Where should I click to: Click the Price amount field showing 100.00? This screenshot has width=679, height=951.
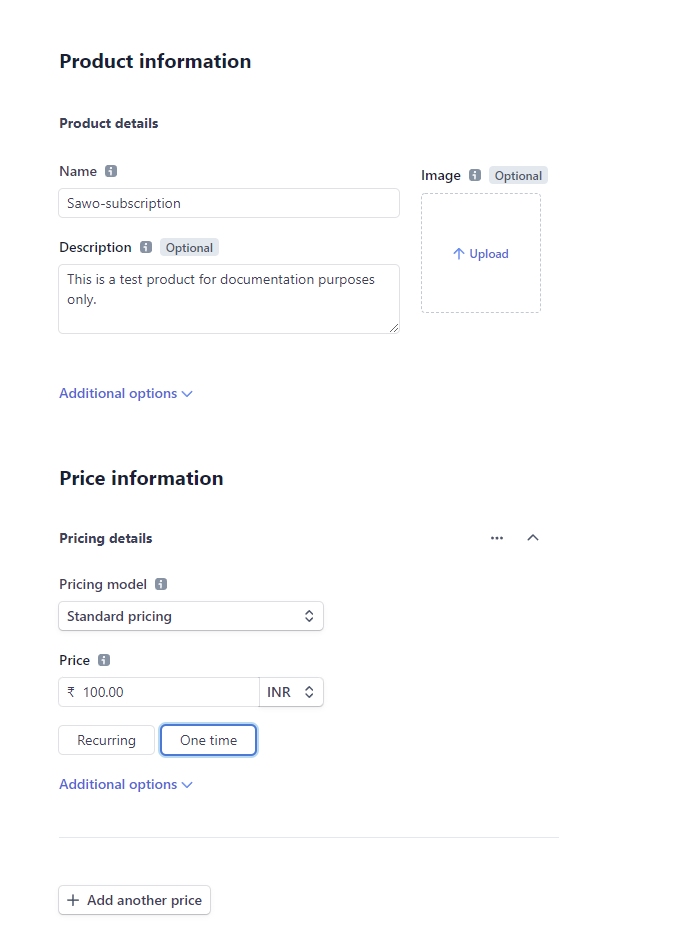point(165,692)
